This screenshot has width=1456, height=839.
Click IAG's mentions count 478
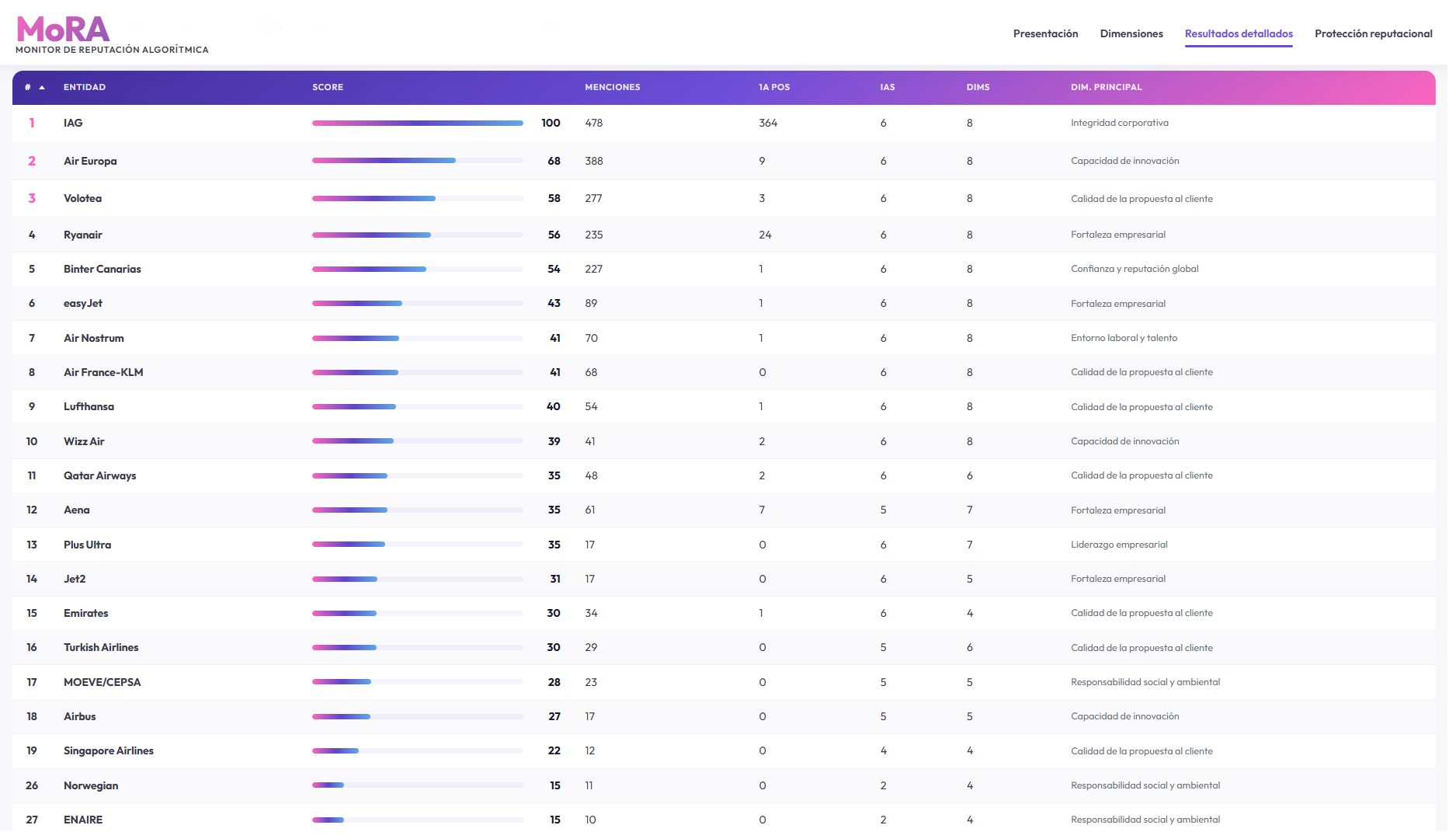594,124
